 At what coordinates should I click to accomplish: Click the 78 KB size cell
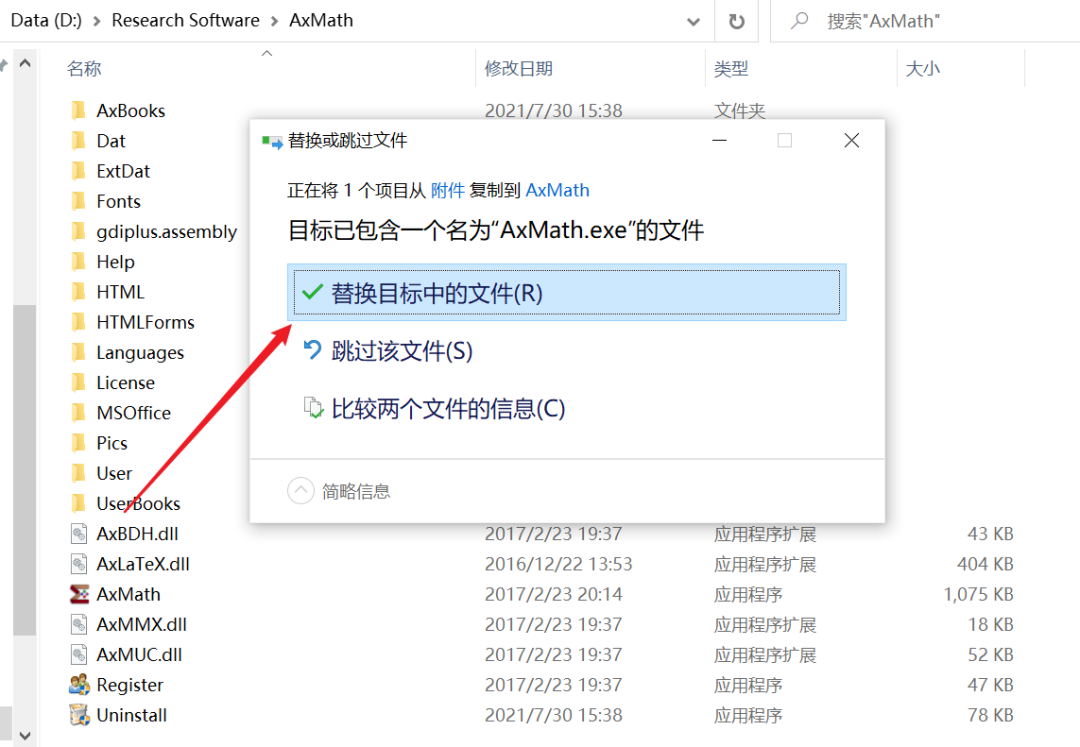click(990, 715)
